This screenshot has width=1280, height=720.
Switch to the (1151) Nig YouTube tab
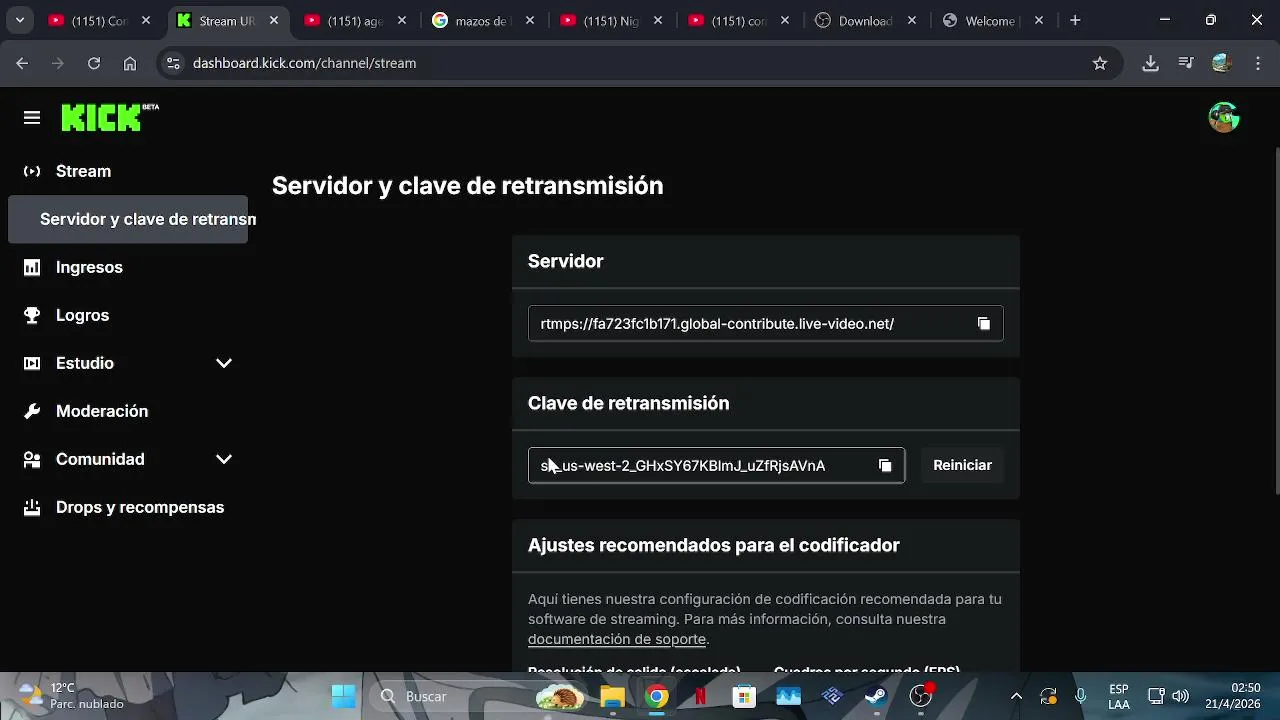coord(611,20)
